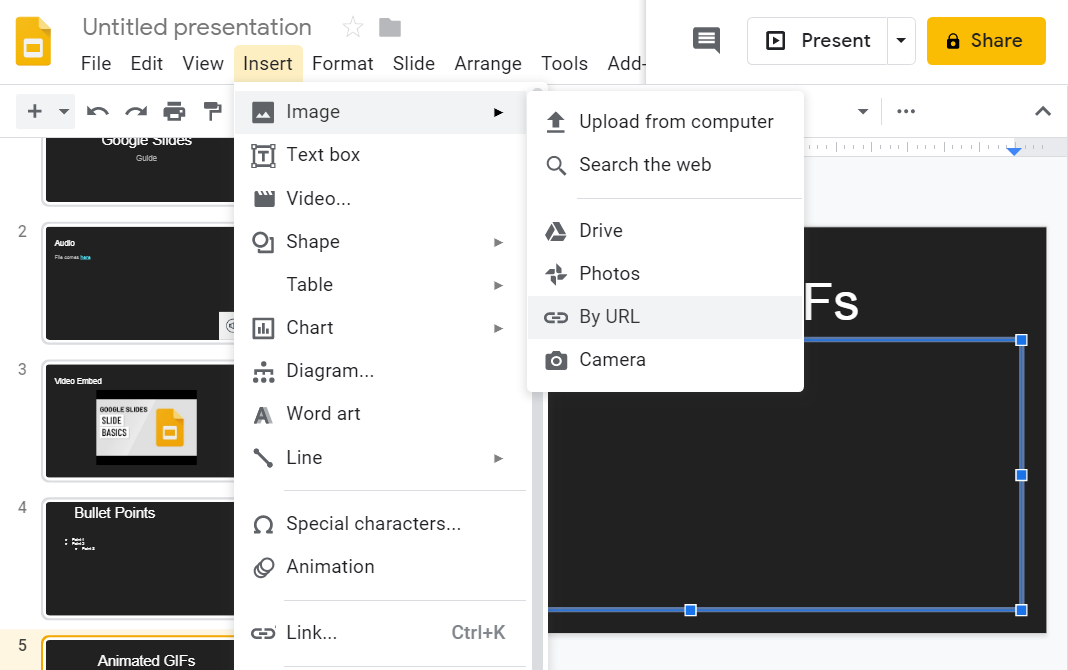Click the three-dot more options icon
The width and height of the screenshot is (1068, 670).
[906, 111]
